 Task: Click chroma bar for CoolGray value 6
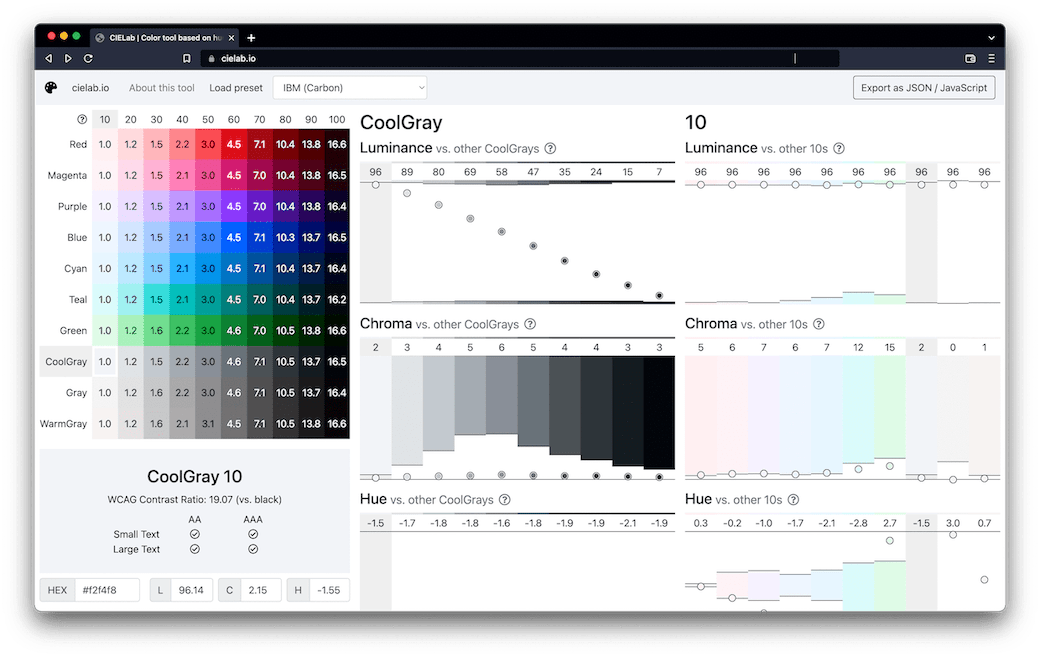501,395
